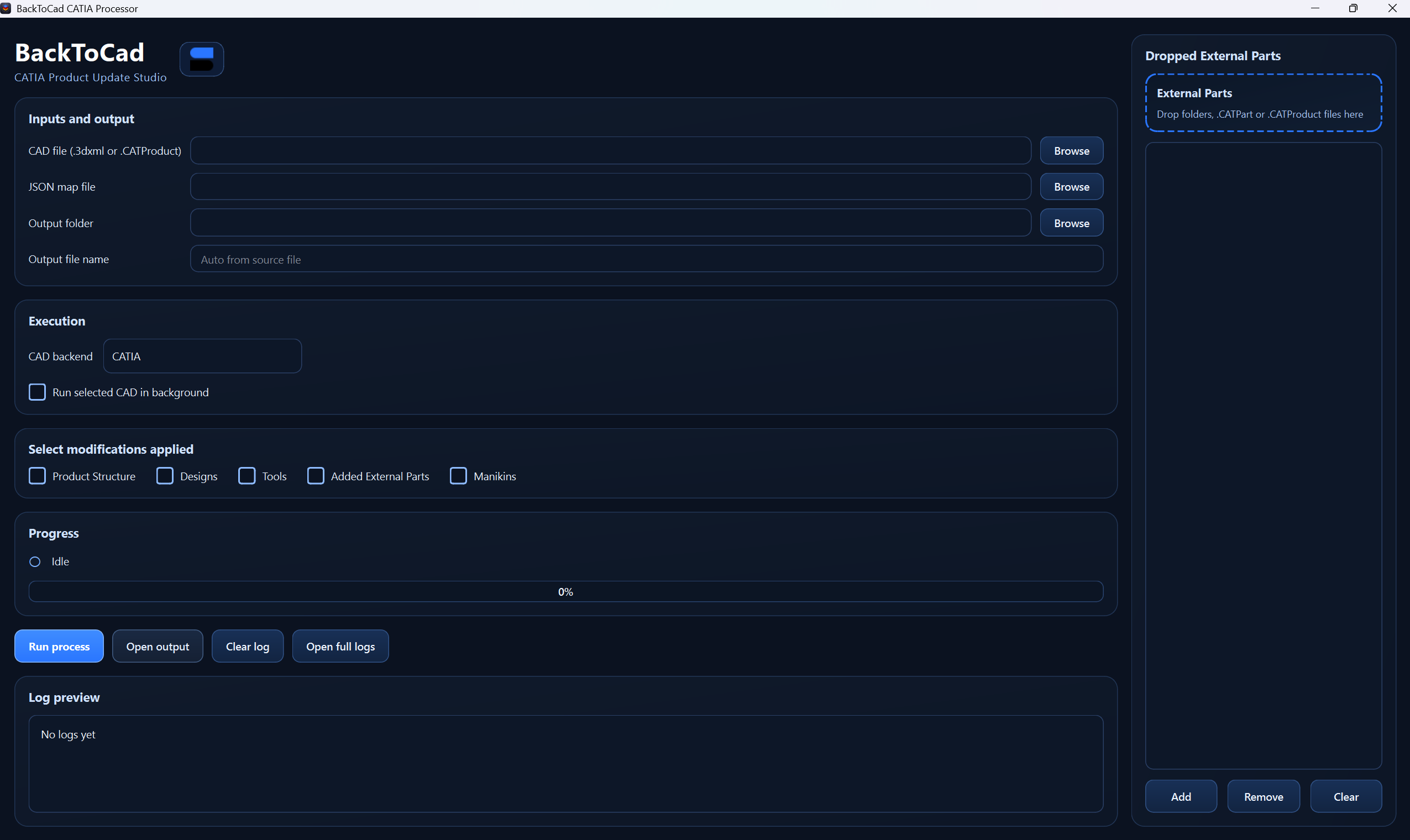Add an external part
The image size is (1410, 840).
click(1181, 796)
